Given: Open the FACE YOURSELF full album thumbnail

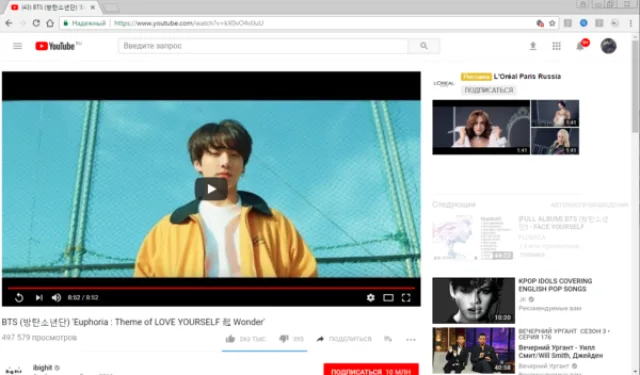Looking at the screenshot, I should 473,238.
